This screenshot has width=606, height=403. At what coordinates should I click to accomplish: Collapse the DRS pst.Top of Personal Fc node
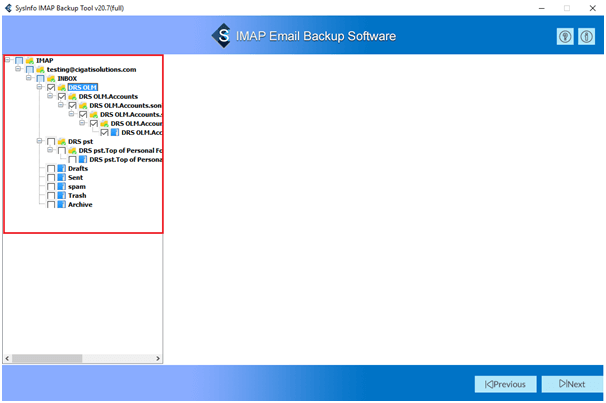point(50,150)
